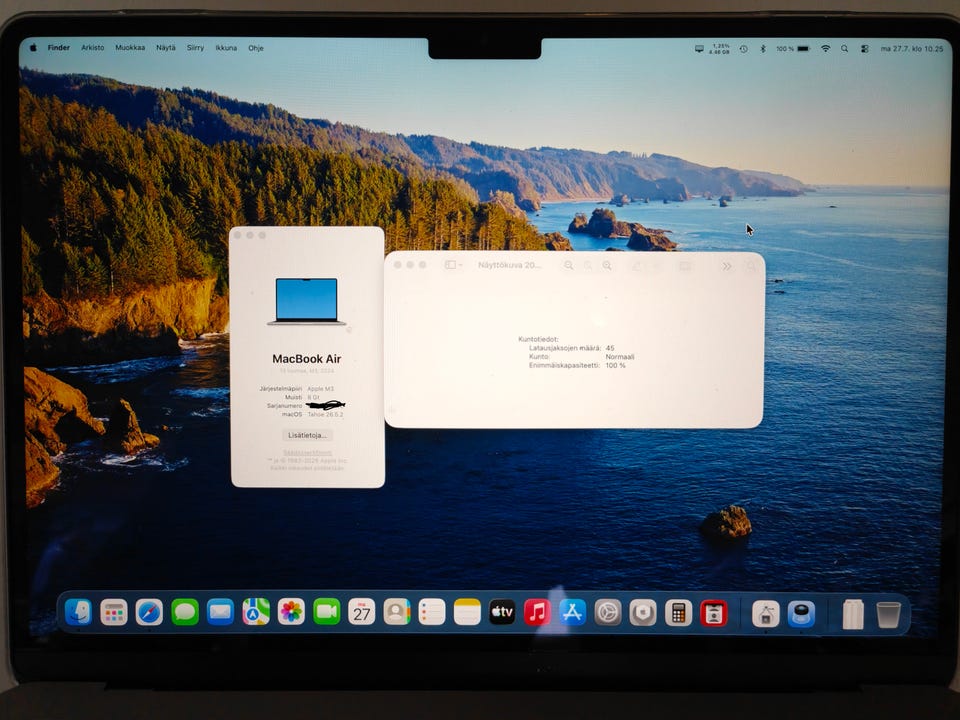Click the Latausjaksojen määrä value 45
This screenshot has width=960, height=720.
[610, 348]
